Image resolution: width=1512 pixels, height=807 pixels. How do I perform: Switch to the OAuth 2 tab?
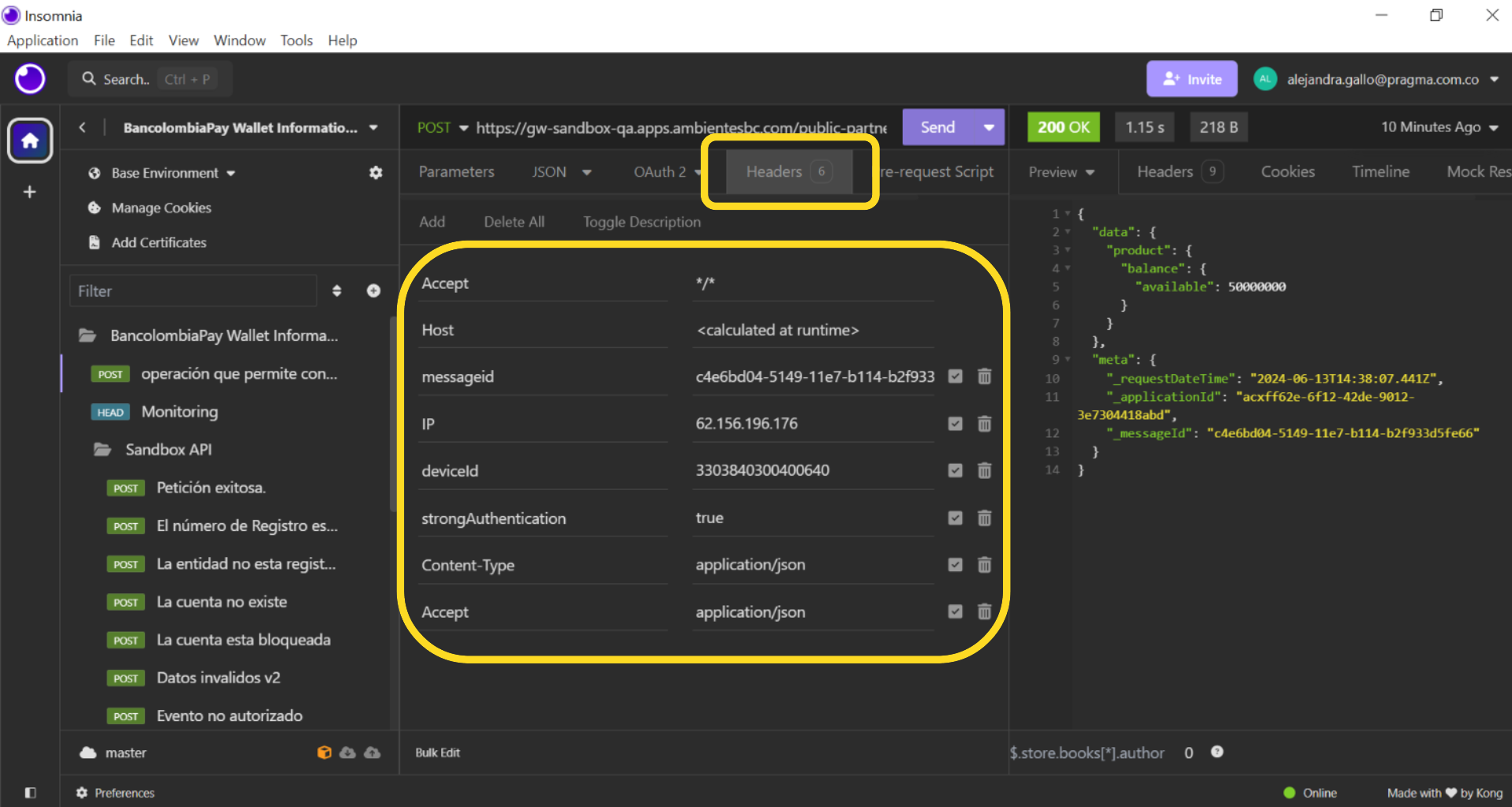tap(661, 172)
